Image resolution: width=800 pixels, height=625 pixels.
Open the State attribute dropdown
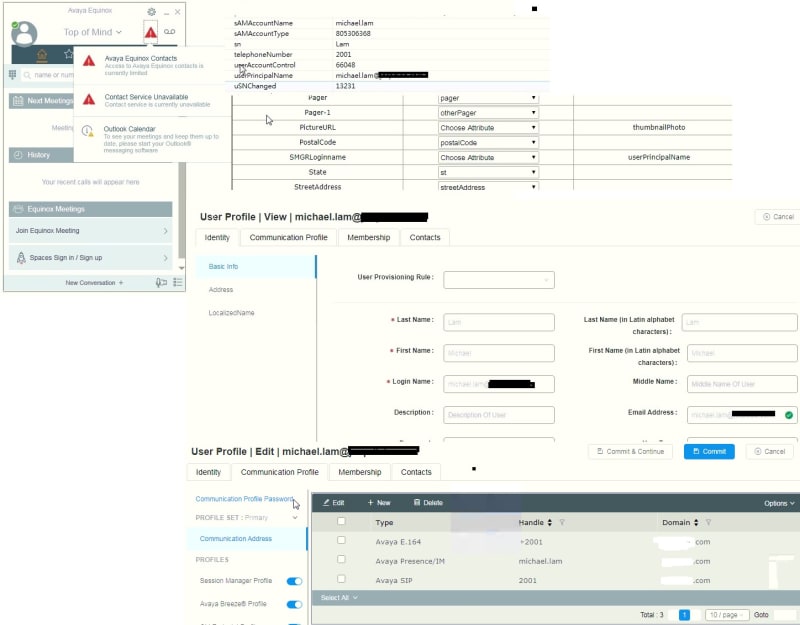point(488,172)
